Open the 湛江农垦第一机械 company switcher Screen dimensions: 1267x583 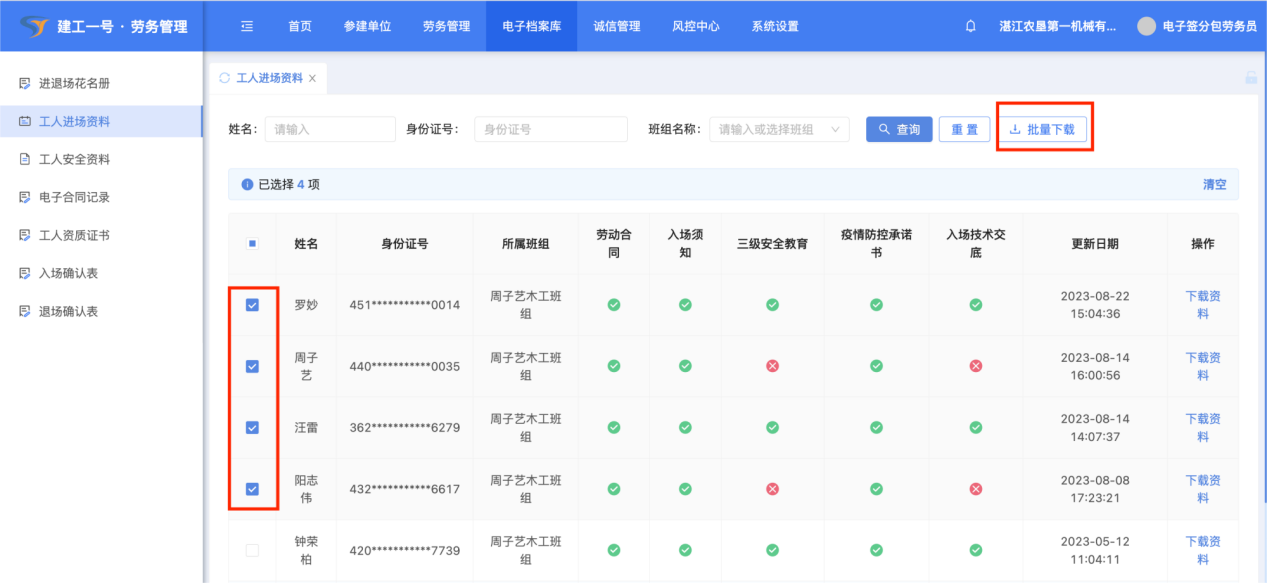[x=1057, y=26]
